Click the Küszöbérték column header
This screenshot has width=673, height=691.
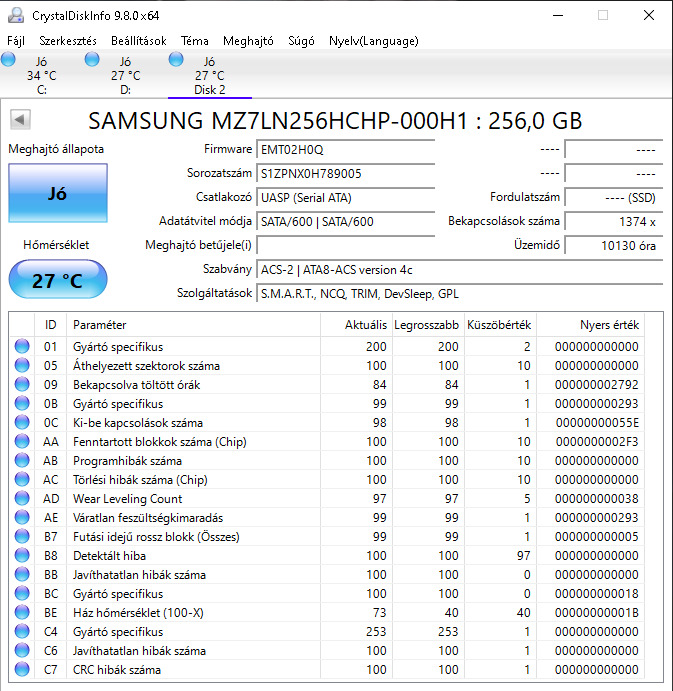pos(500,325)
